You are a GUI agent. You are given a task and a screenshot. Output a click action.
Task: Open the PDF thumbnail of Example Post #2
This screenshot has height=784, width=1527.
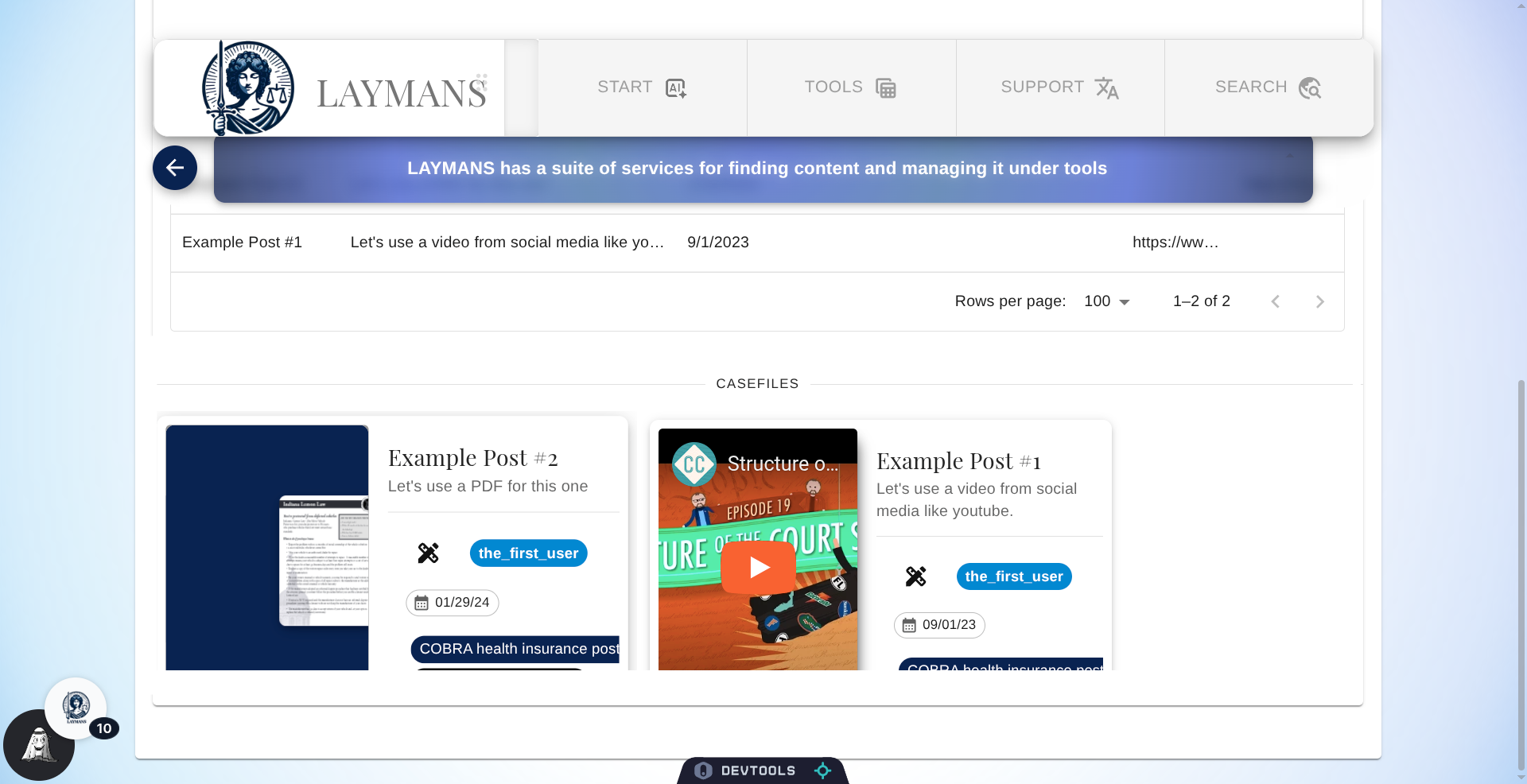pyautogui.click(x=267, y=548)
